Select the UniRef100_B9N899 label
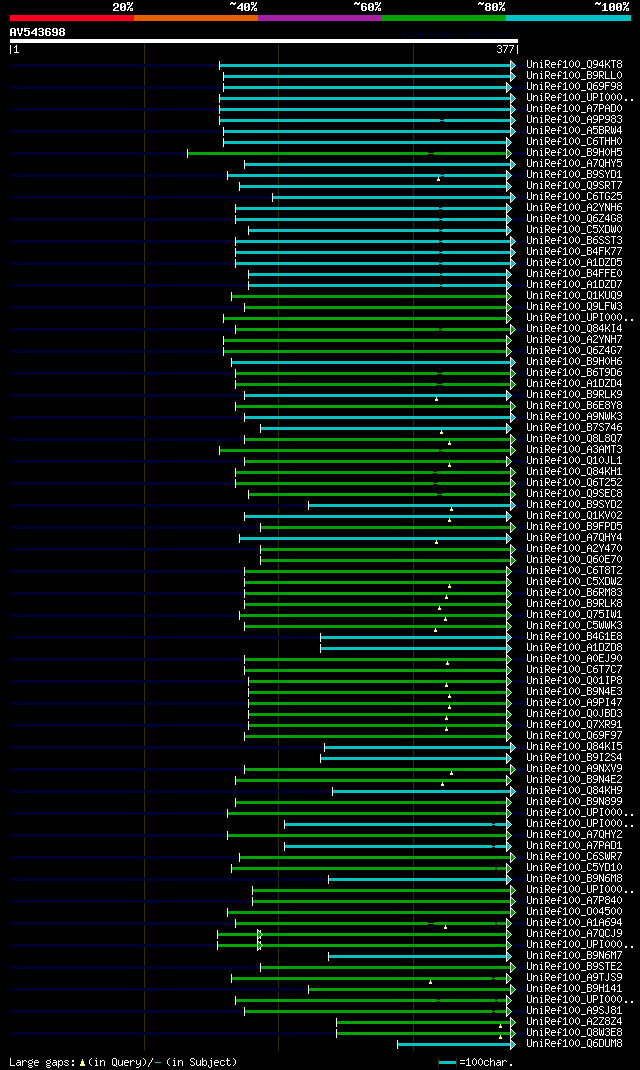Screen dimensions: 640x1070 tap(574, 801)
